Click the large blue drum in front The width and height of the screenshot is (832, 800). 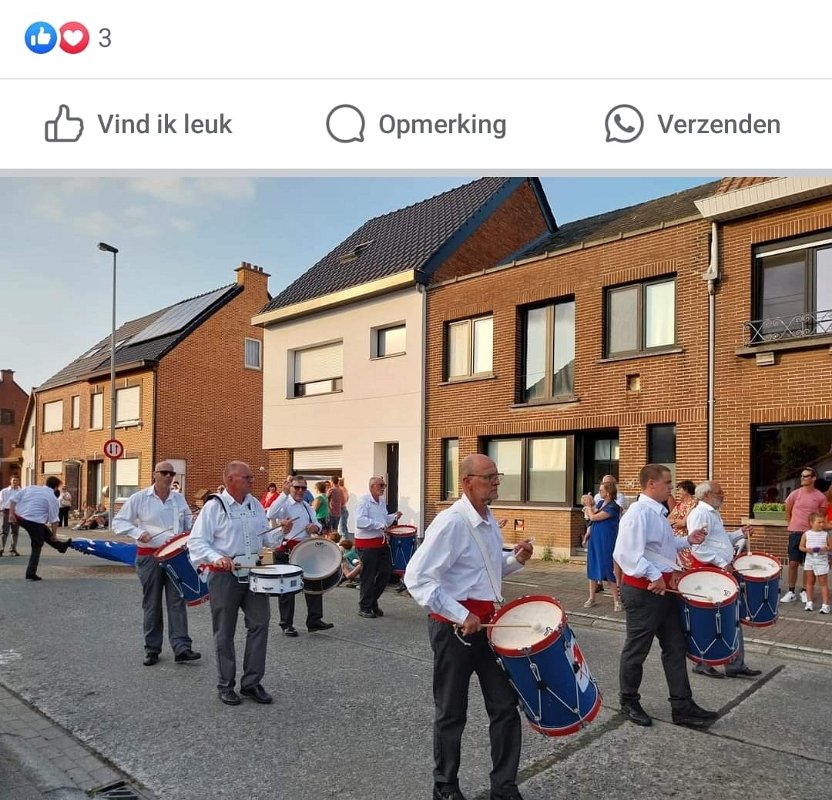tap(545, 665)
